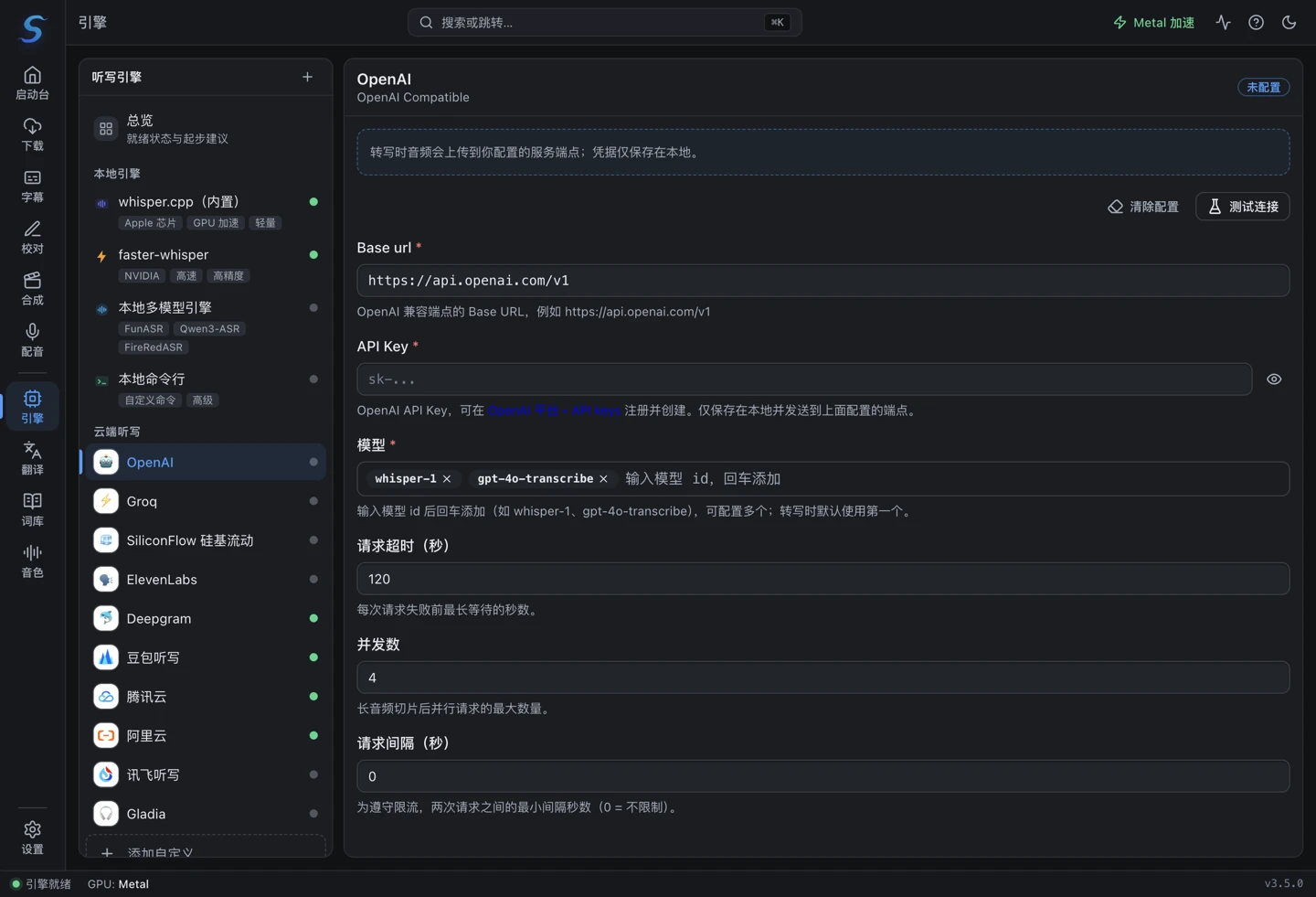Select the 阿里云 engine
The image size is (1316, 897).
pyautogui.click(x=206, y=735)
